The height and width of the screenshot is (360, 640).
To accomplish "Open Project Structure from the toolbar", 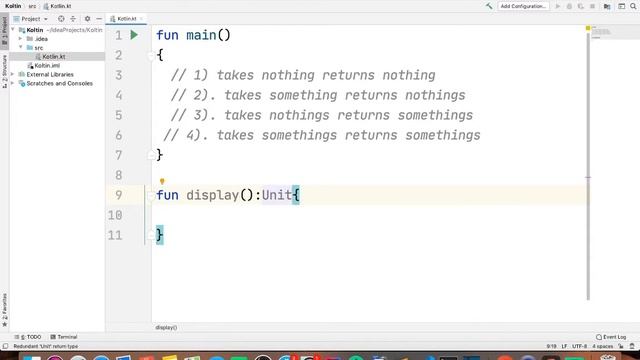I will click(607, 6).
